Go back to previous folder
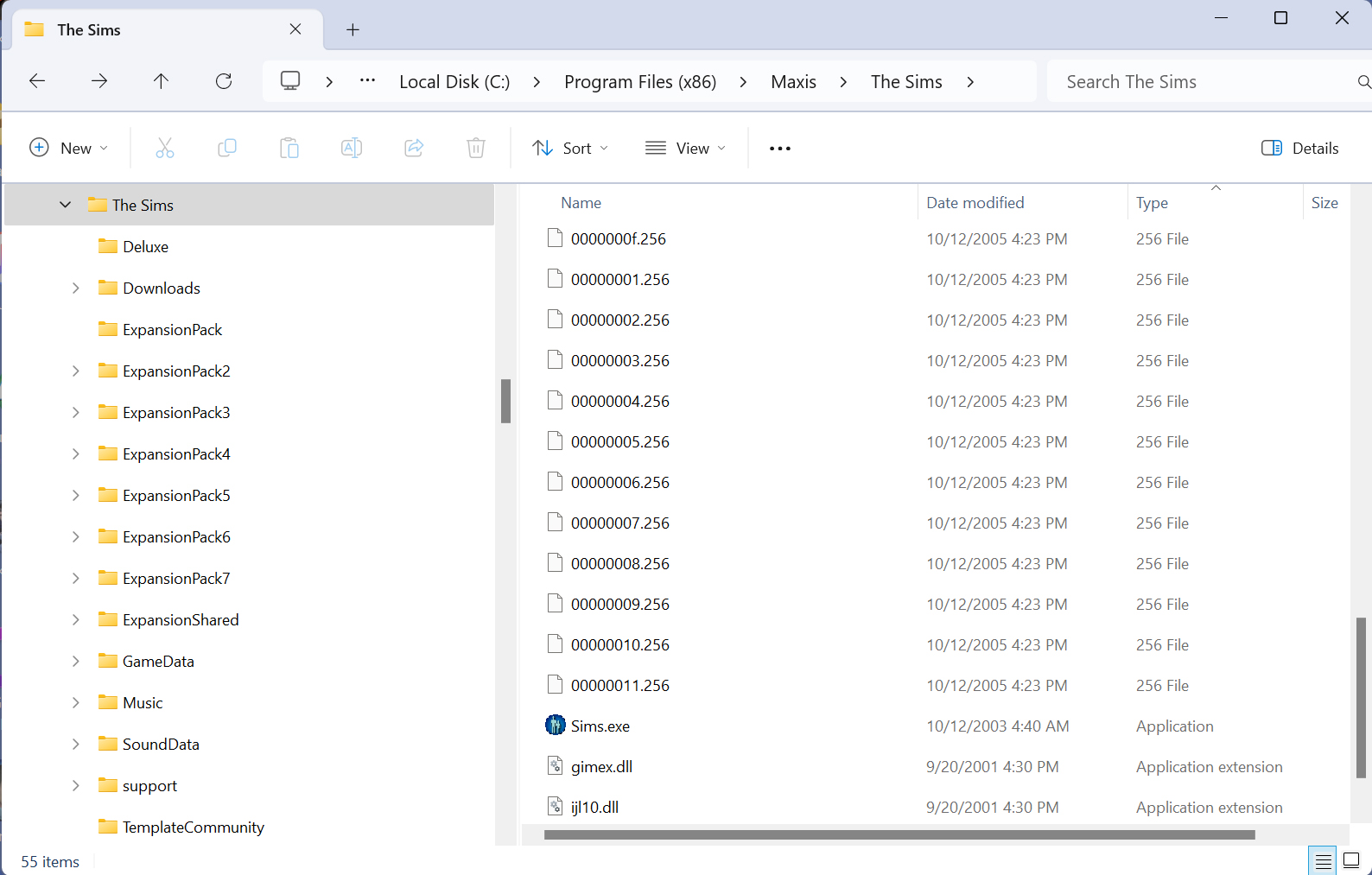 [x=37, y=81]
